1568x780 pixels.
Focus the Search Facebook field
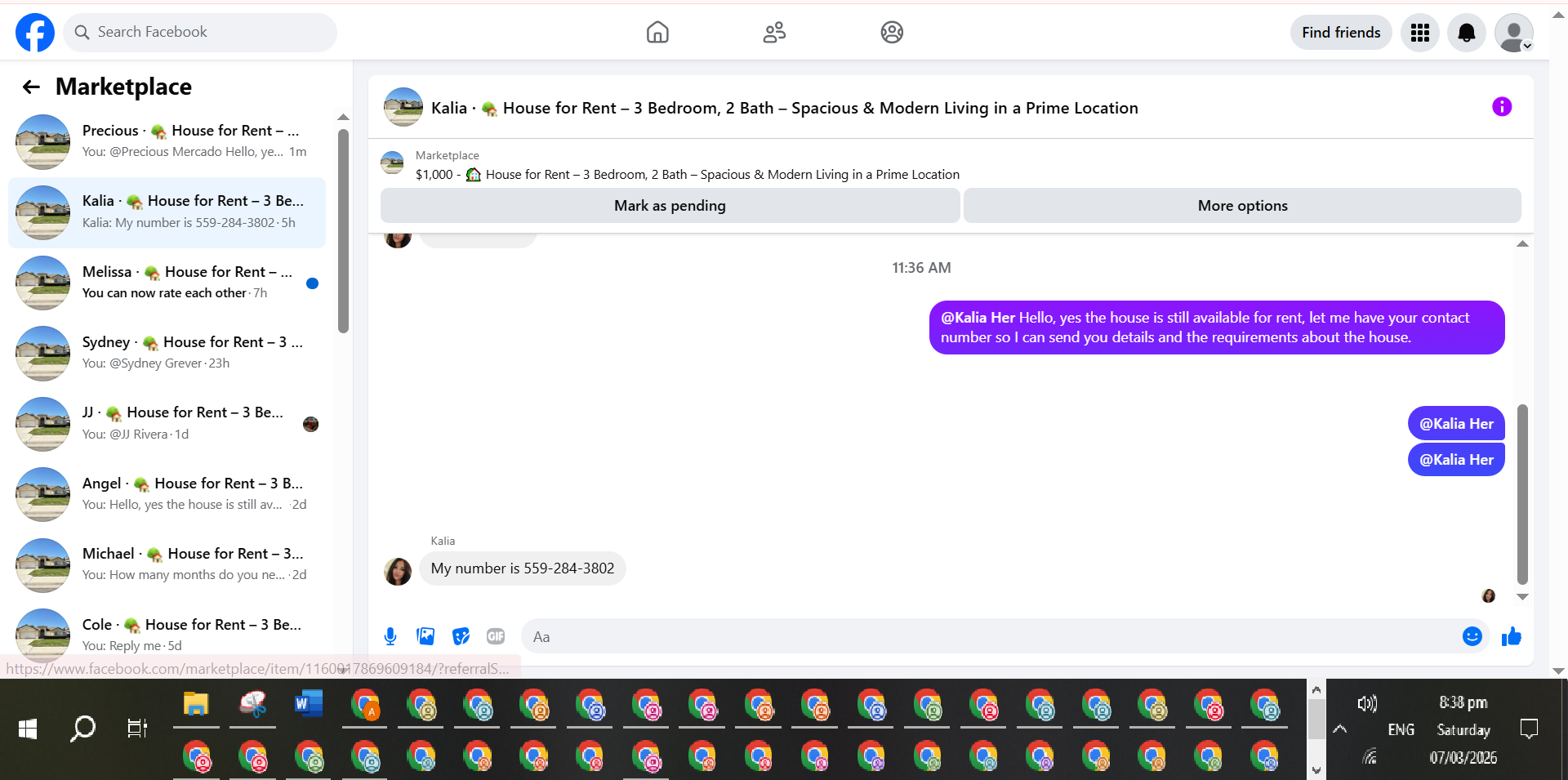click(x=200, y=32)
